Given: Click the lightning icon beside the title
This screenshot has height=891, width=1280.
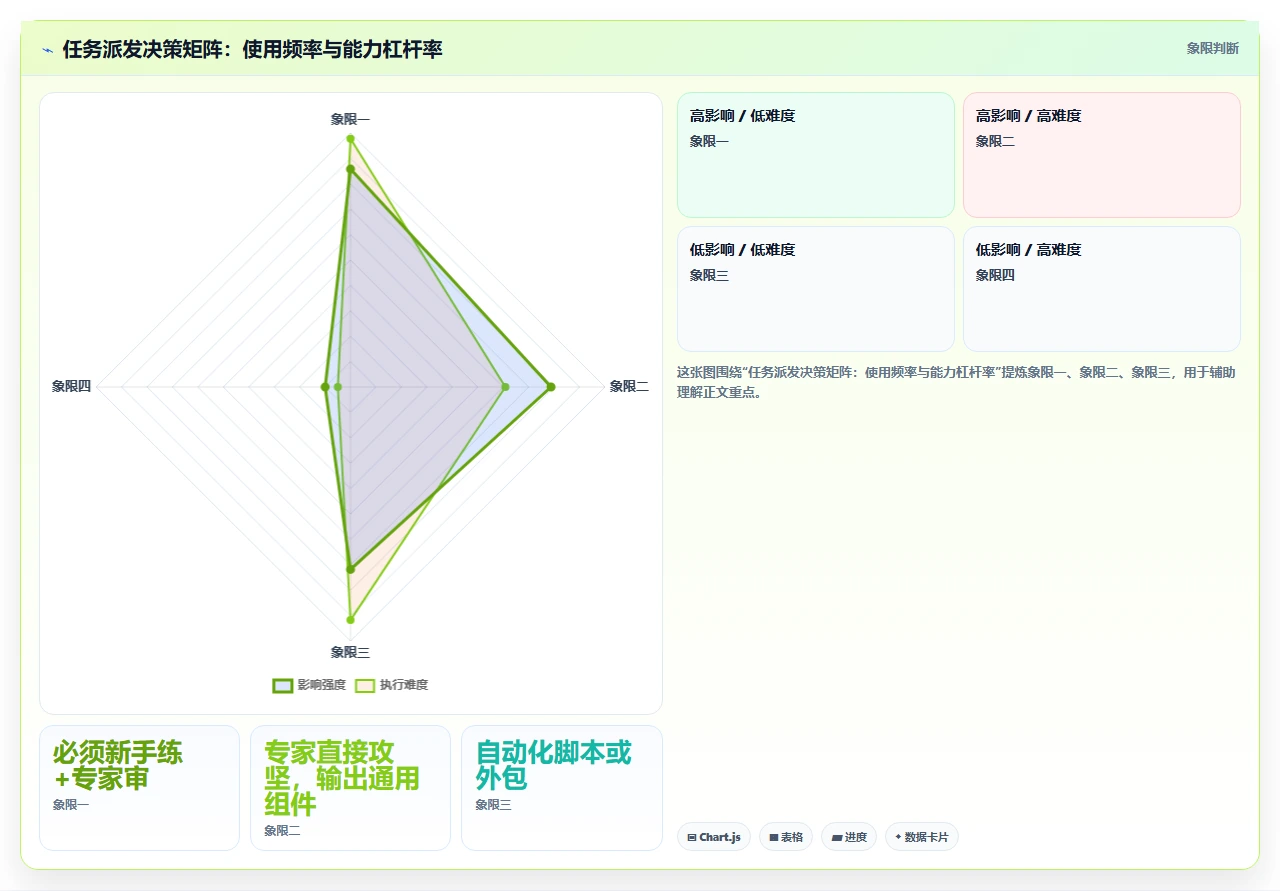Looking at the screenshot, I should point(48,49).
